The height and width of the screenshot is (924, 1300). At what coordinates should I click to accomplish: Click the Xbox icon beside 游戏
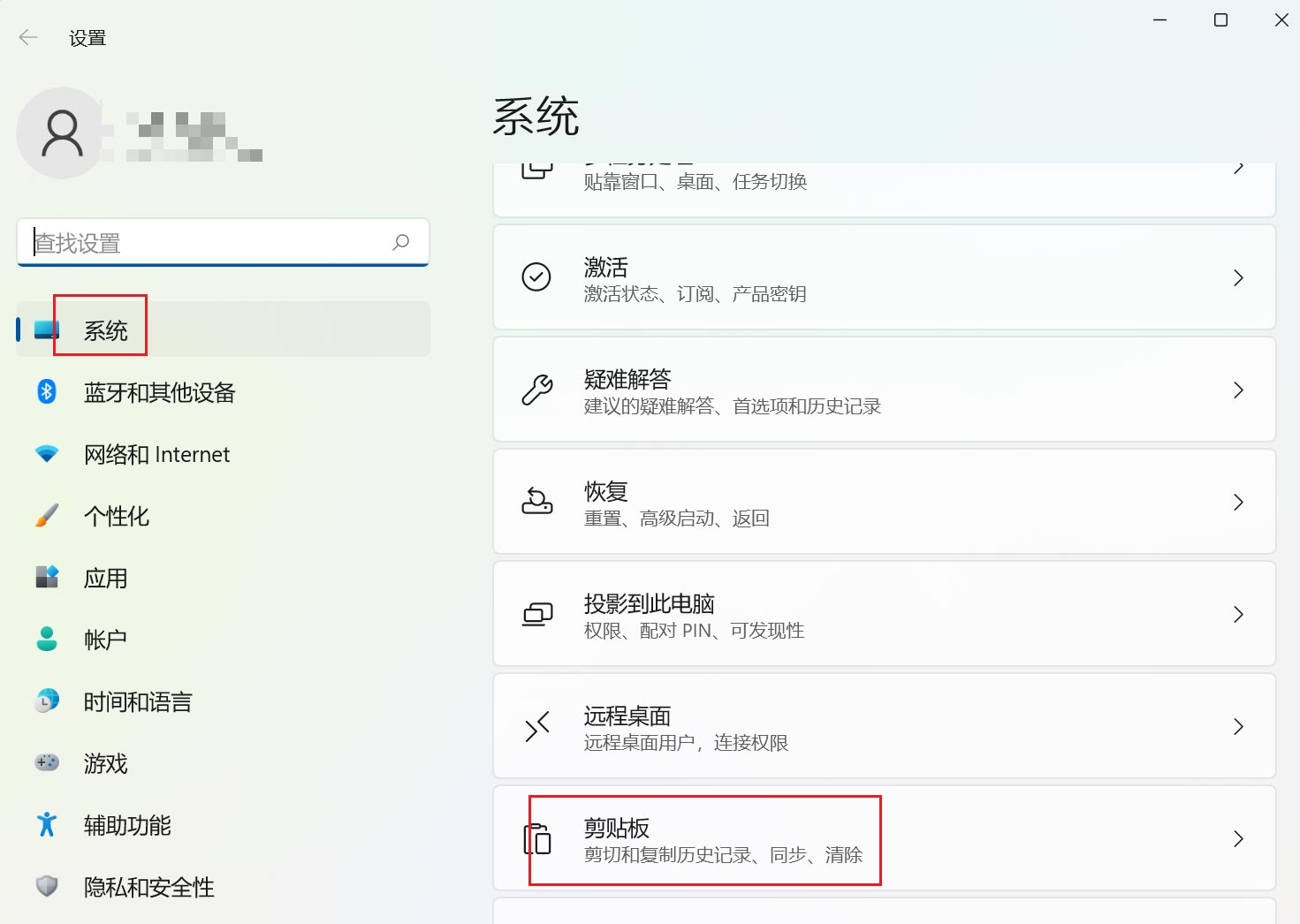(x=46, y=762)
